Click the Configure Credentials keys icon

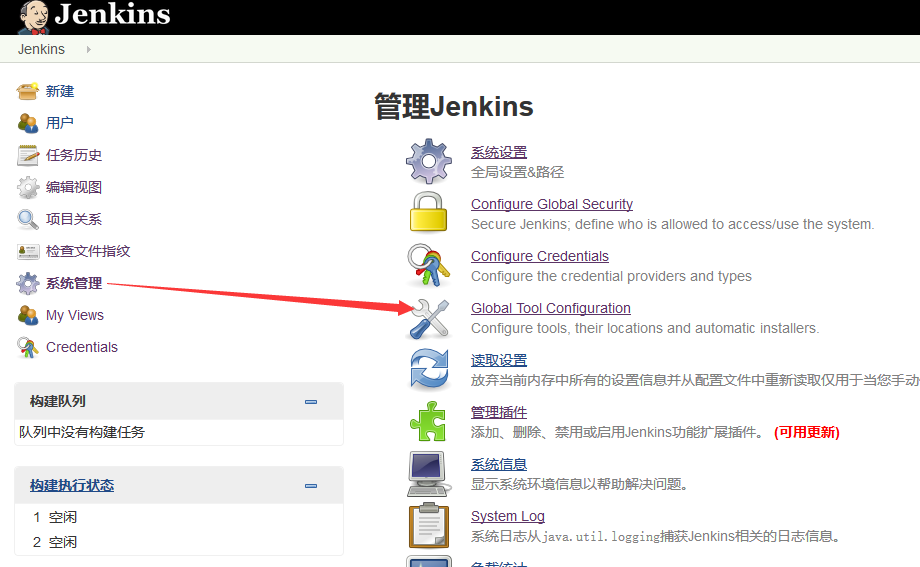pyautogui.click(x=428, y=265)
